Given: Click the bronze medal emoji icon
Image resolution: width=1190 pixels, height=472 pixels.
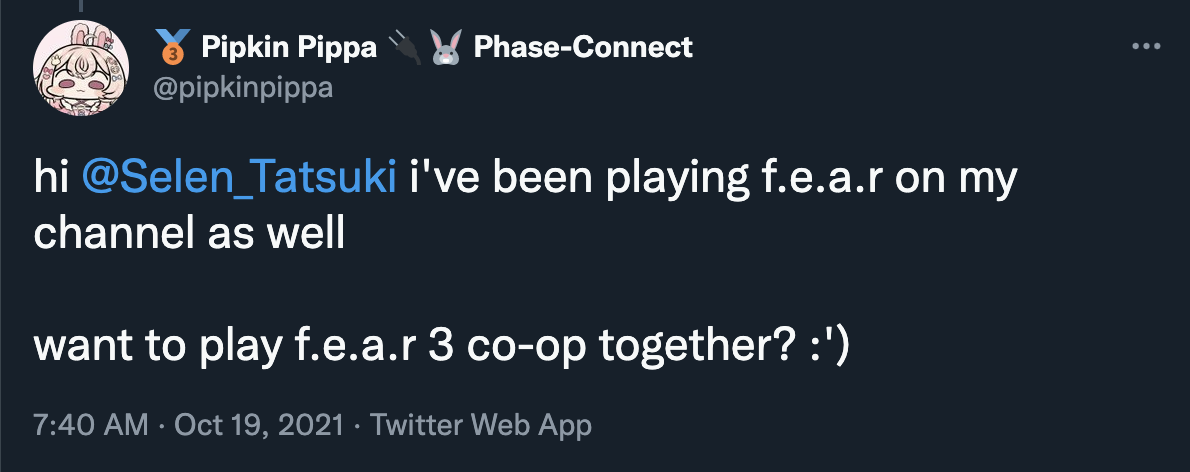Looking at the screenshot, I should coord(173,46).
